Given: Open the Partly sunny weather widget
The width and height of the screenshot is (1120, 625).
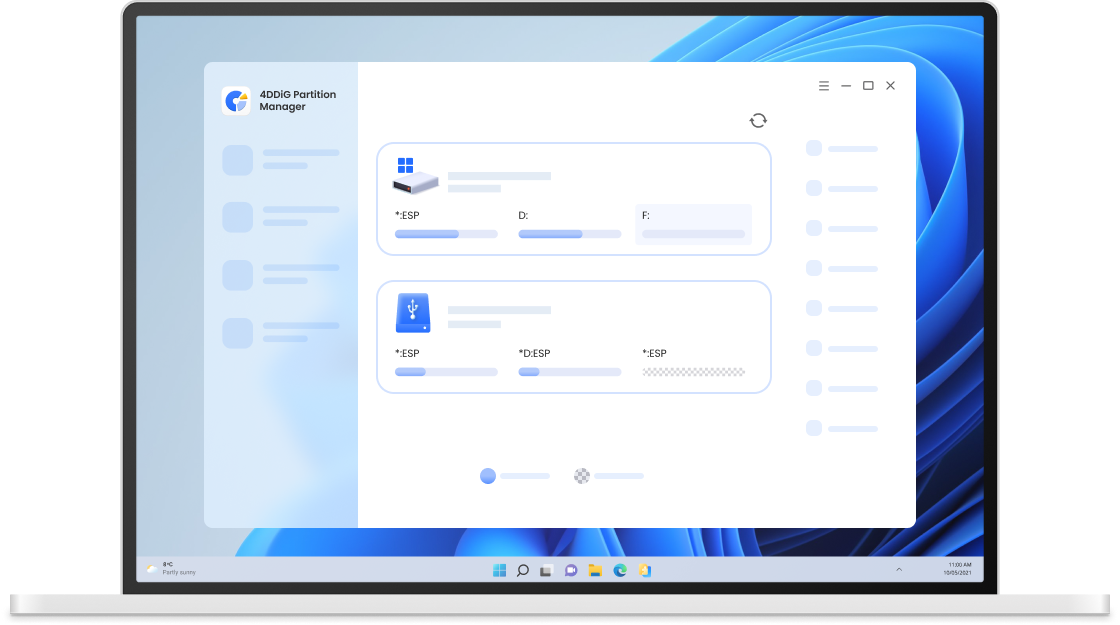Looking at the screenshot, I should tap(171, 569).
